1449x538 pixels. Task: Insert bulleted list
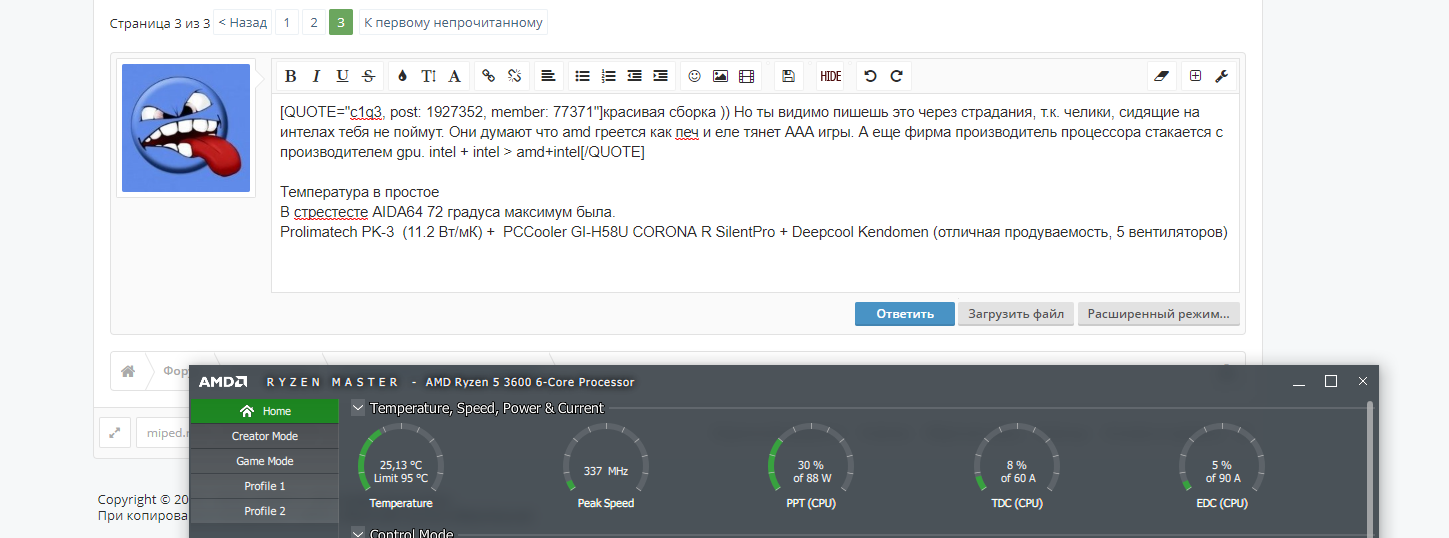(x=582, y=76)
